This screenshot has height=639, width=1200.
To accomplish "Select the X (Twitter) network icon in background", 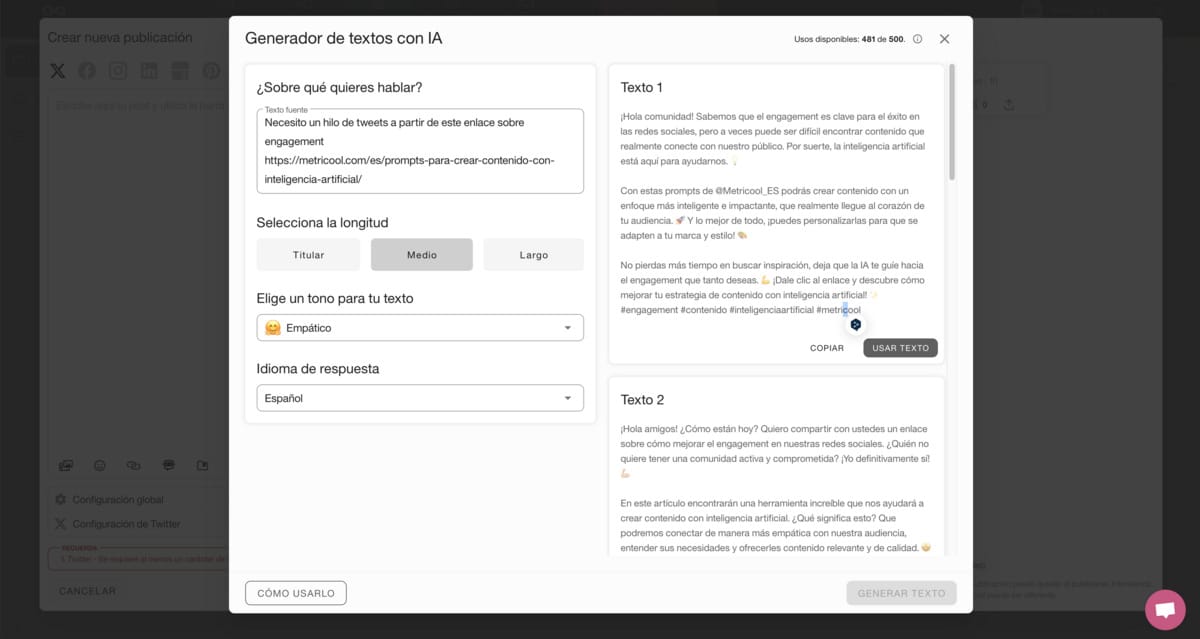I will tap(58, 71).
